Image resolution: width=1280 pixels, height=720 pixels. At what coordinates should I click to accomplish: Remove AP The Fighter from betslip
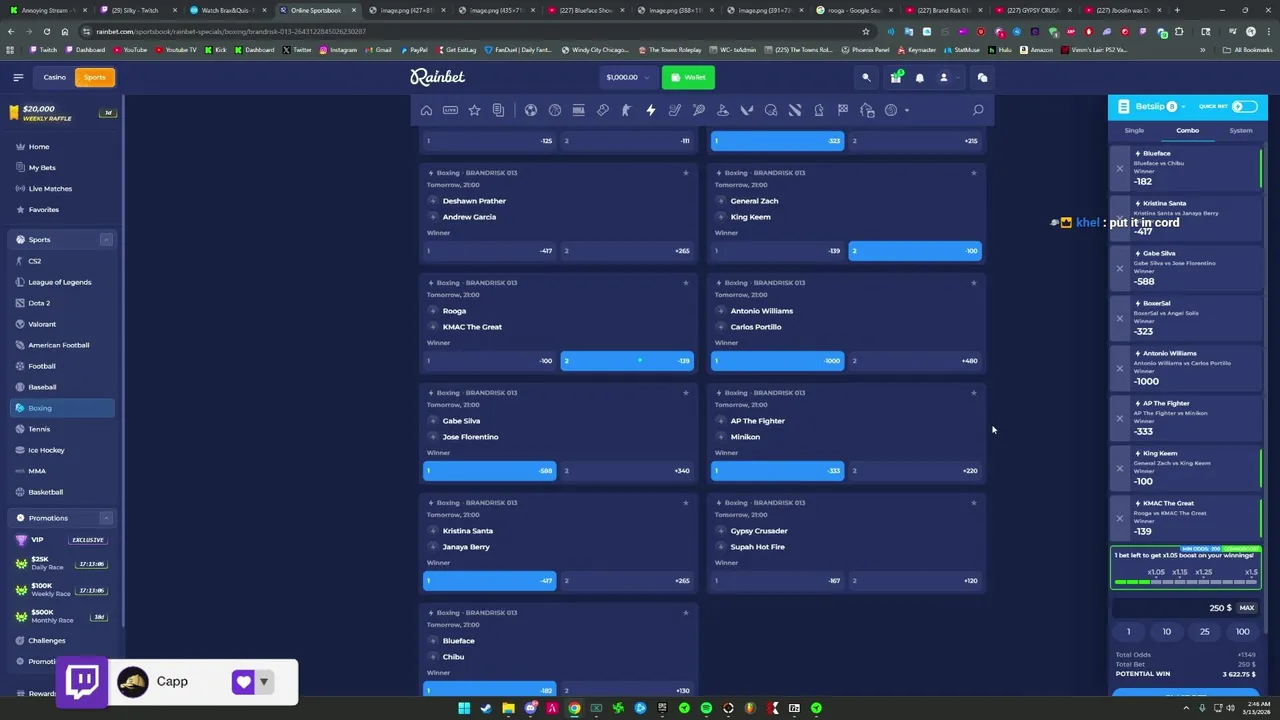click(1120, 418)
